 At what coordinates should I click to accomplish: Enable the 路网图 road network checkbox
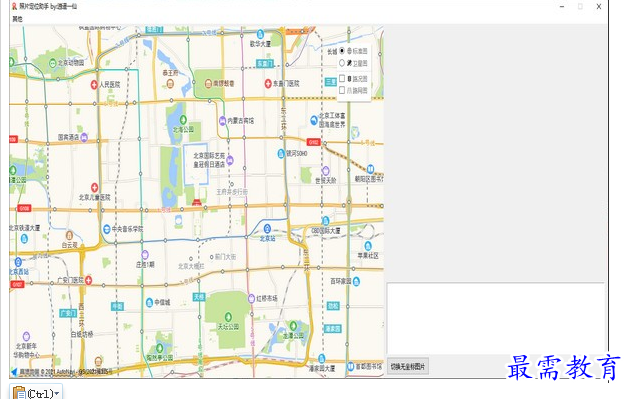pos(342,90)
